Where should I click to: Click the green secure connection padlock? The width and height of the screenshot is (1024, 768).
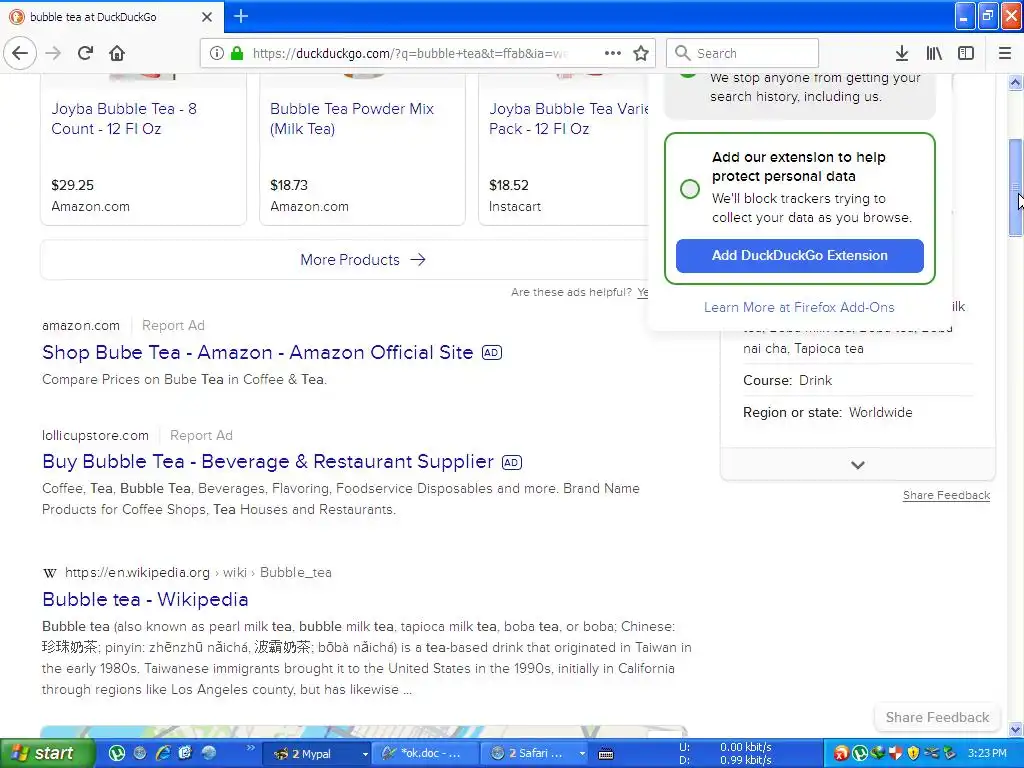point(237,53)
